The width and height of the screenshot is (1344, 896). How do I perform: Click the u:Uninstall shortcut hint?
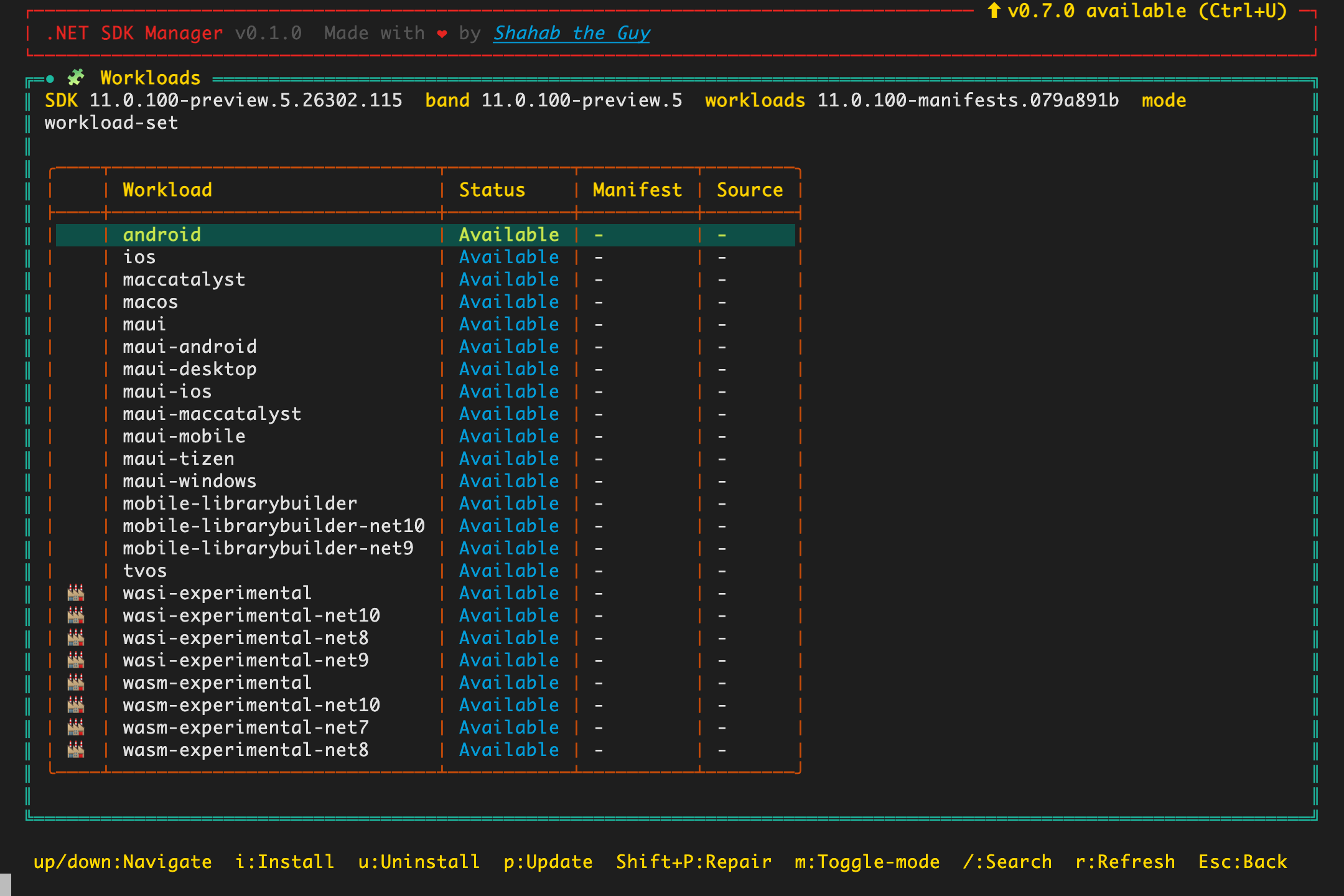(419, 862)
